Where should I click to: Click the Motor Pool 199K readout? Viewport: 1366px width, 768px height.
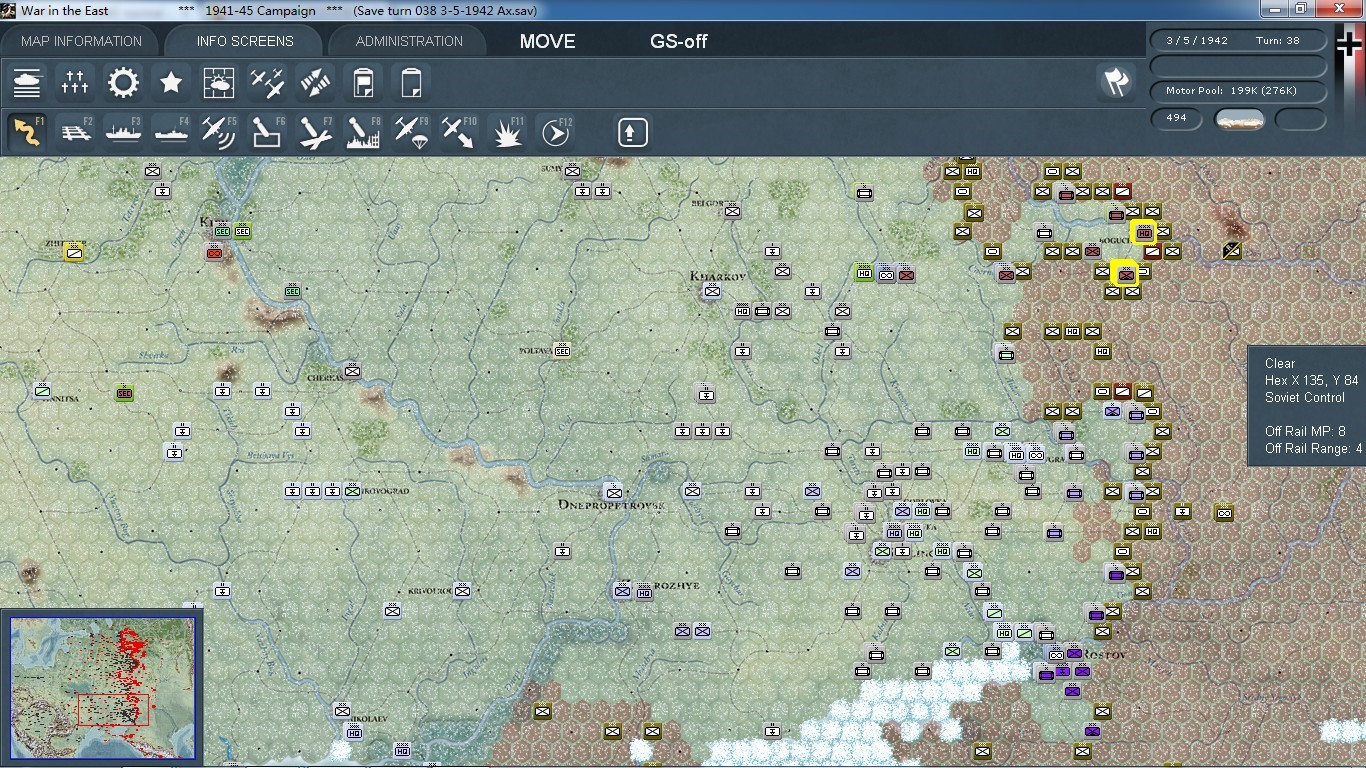click(1238, 91)
